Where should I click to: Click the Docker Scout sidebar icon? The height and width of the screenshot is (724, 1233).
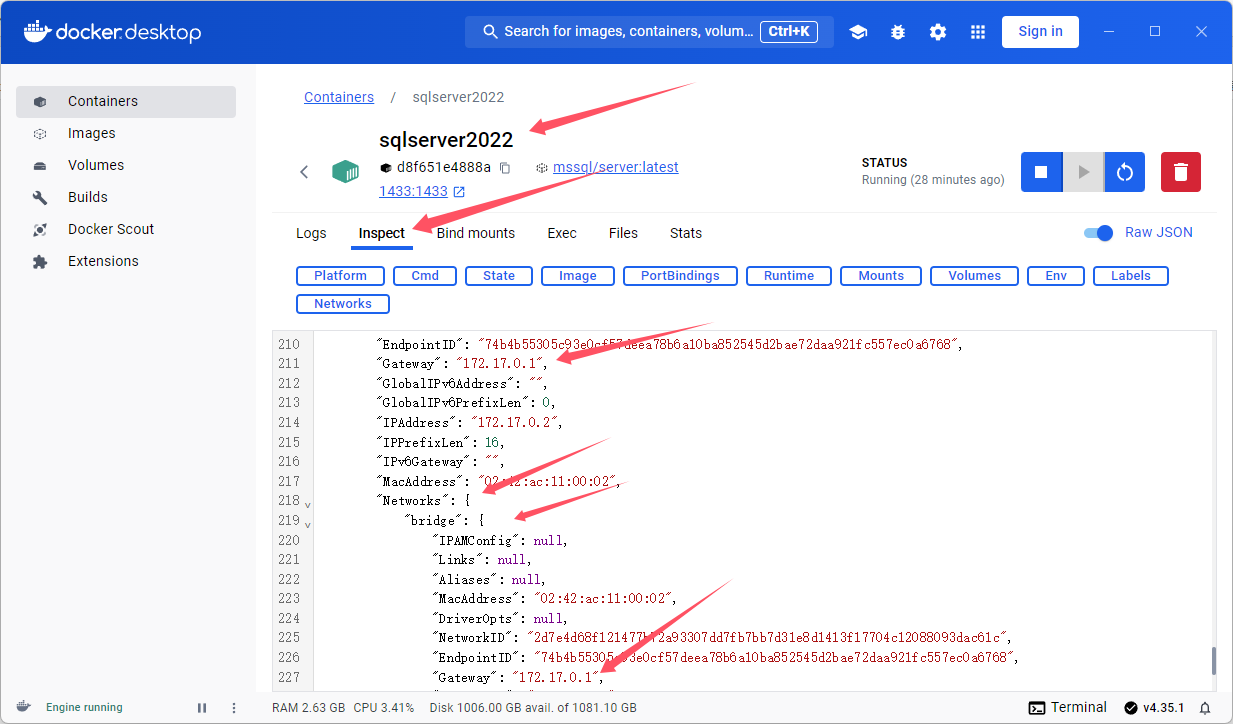point(40,230)
